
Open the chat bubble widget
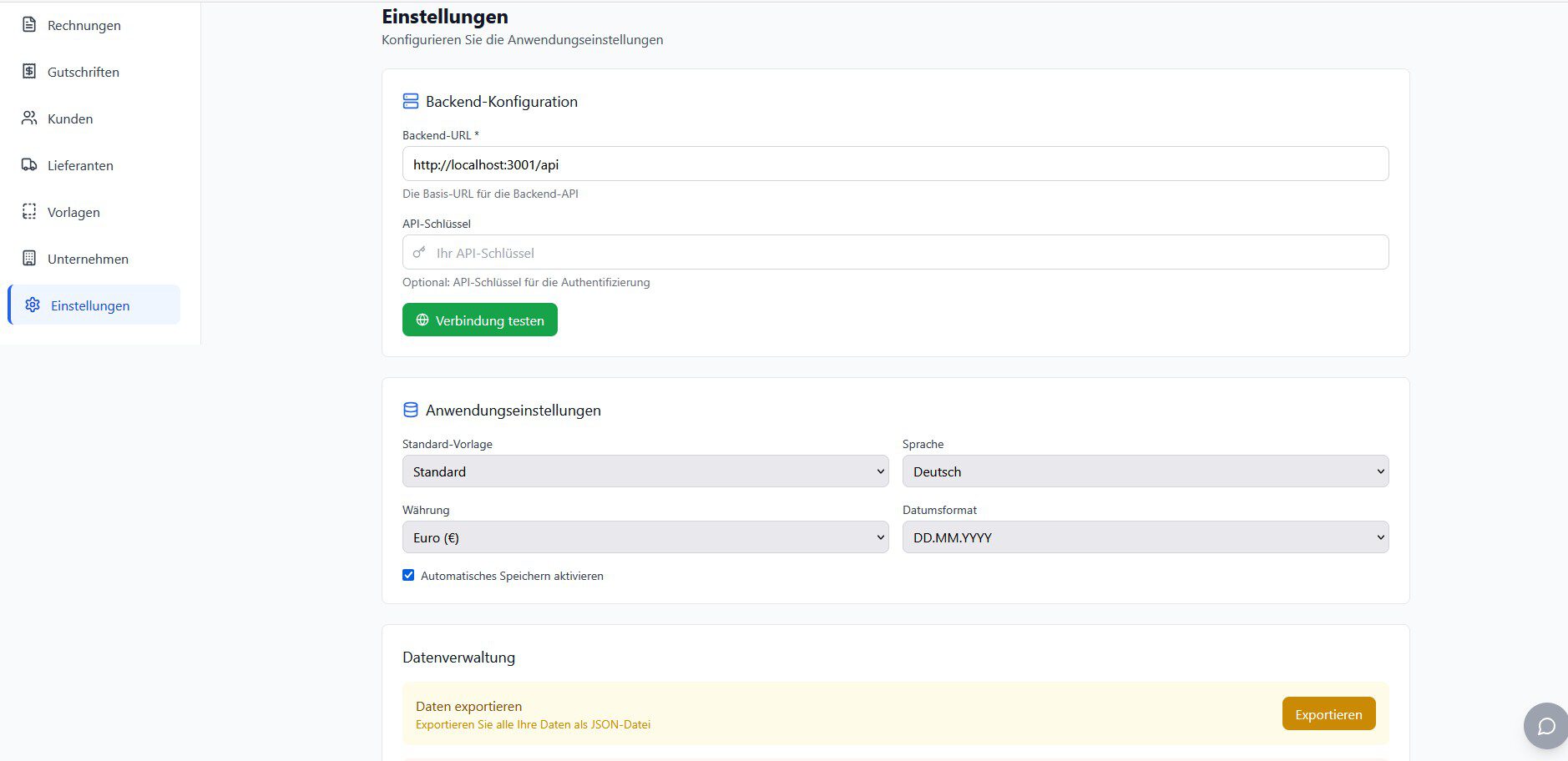click(x=1545, y=726)
